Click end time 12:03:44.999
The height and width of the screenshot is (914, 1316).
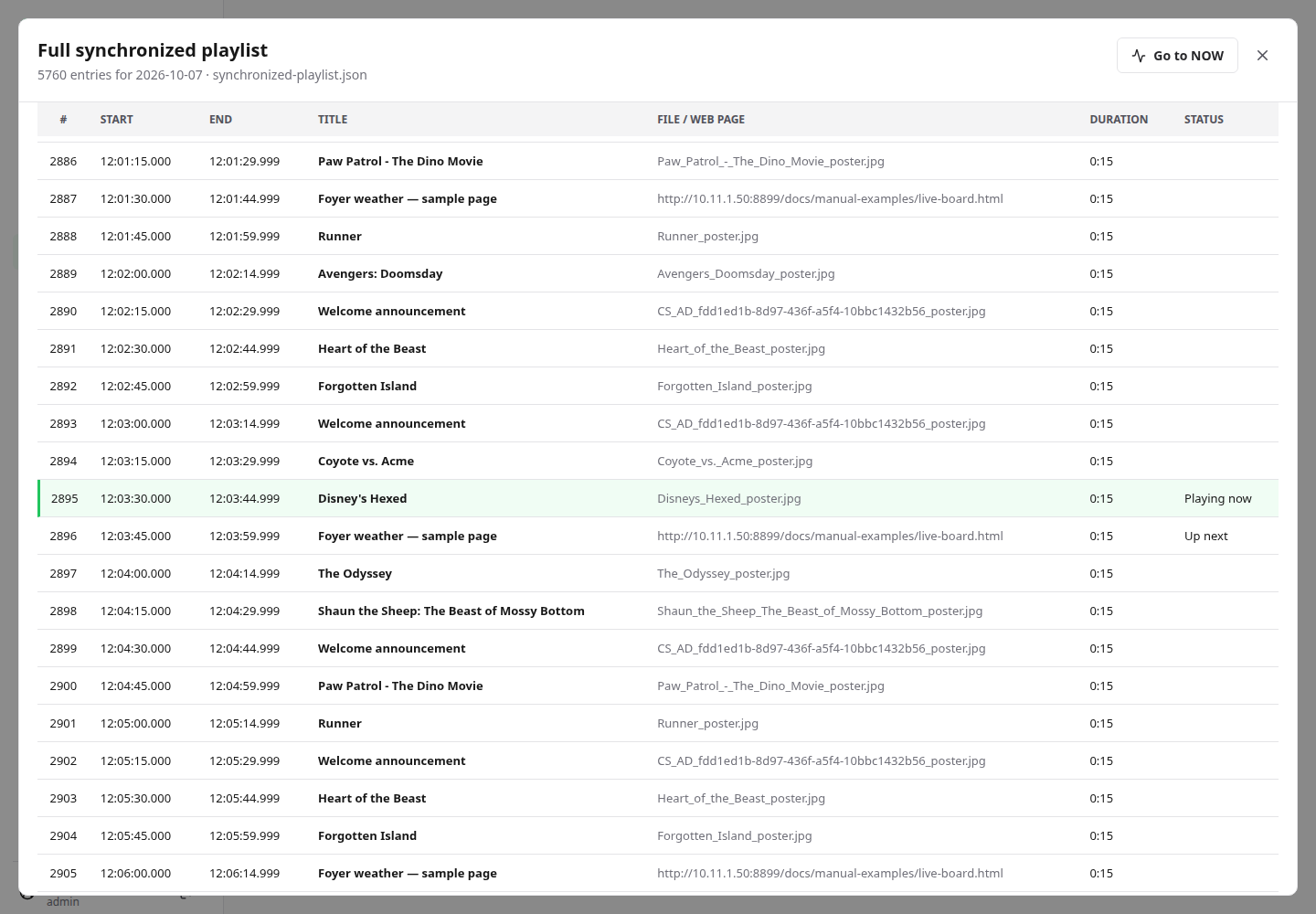[244, 499]
